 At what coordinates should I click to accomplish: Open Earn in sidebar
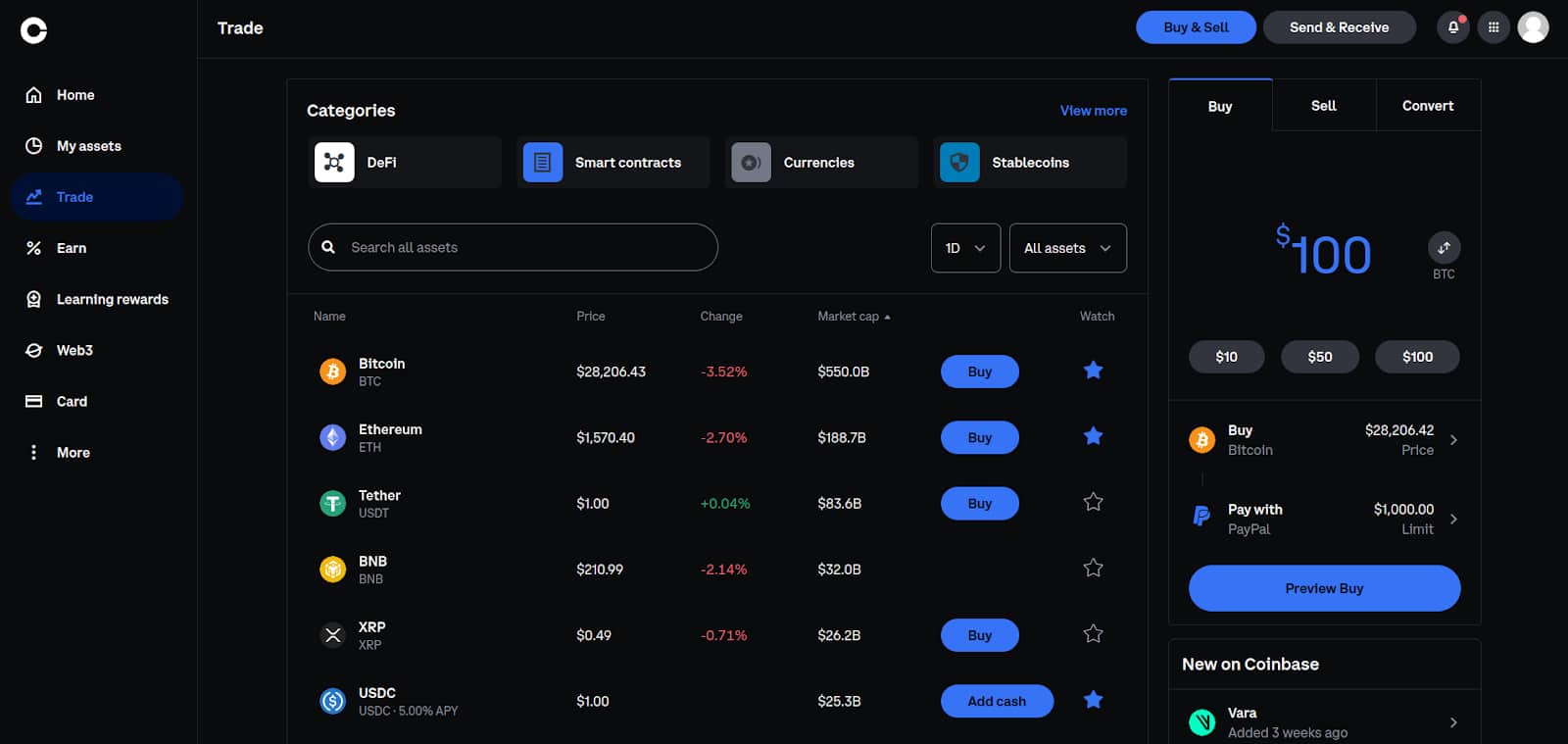(x=97, y=248)
